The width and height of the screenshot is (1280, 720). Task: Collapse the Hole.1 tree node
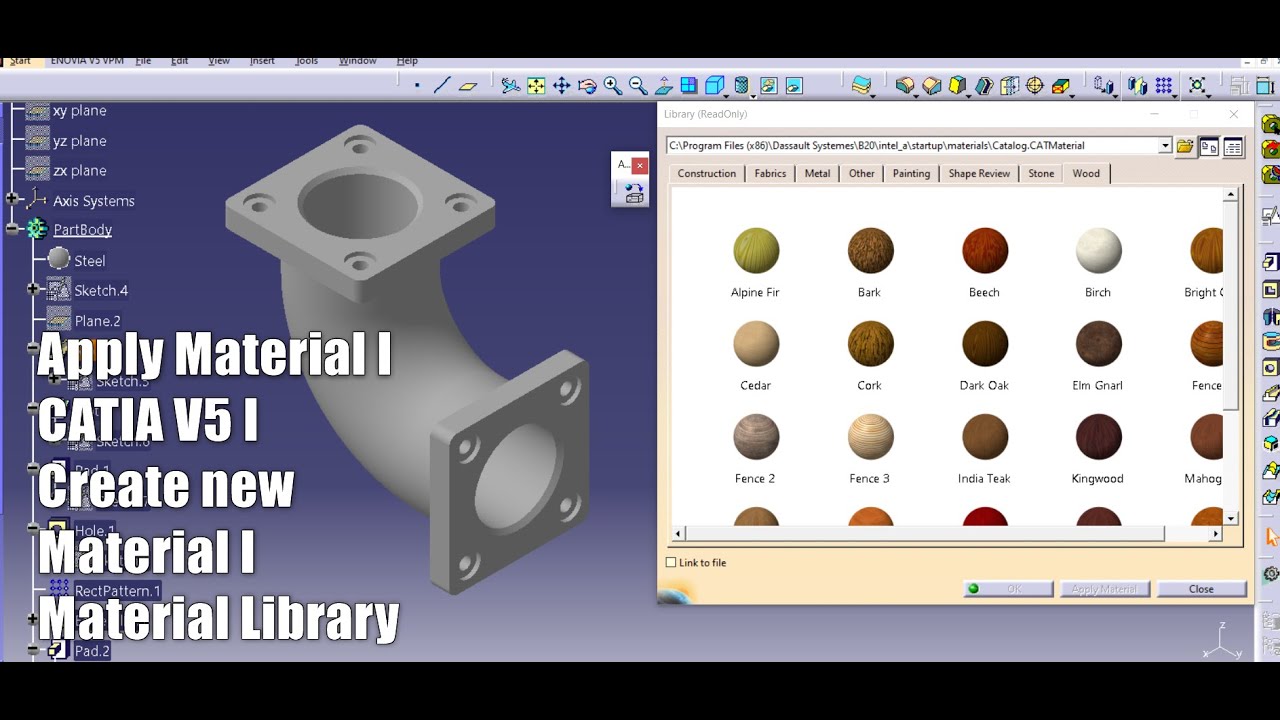[33, 528]
